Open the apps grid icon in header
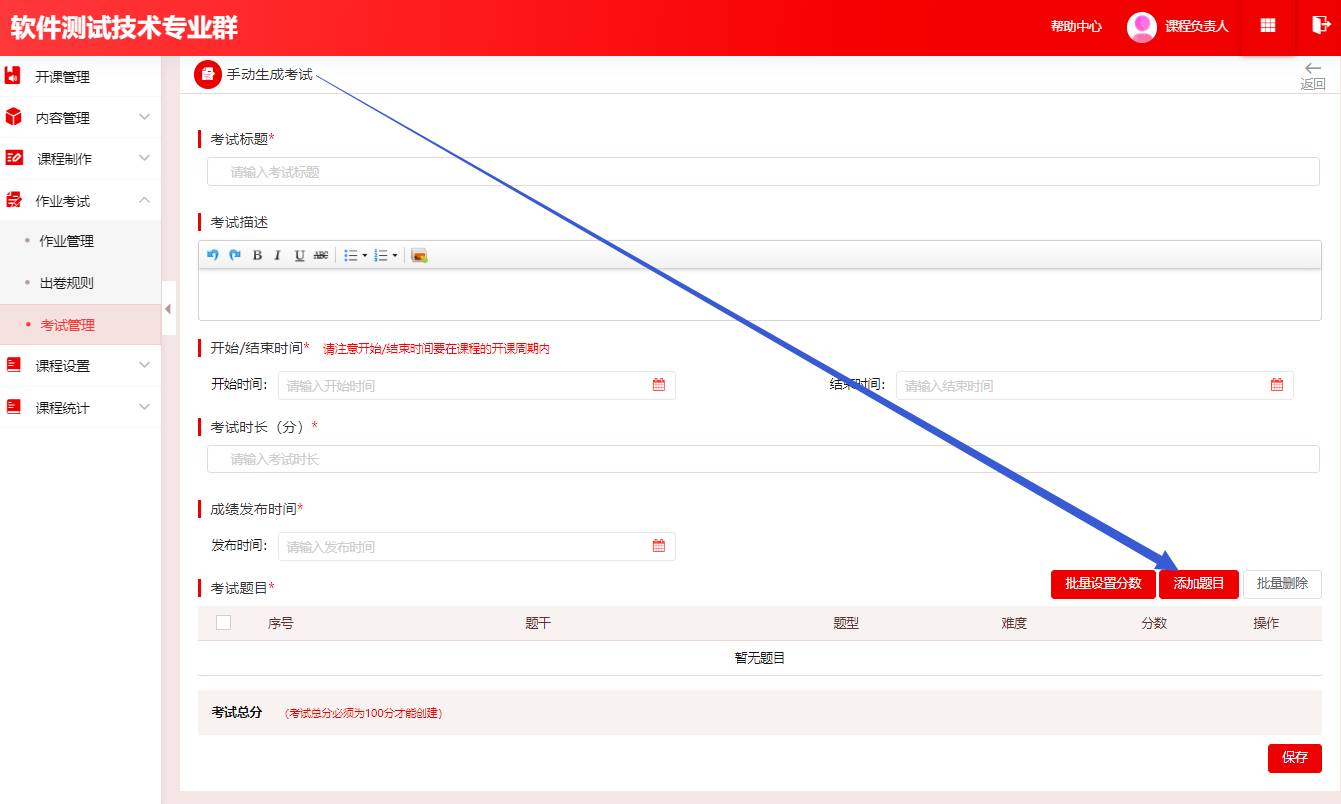Viewport: 1341px width, 804px height. point(1268,27)
